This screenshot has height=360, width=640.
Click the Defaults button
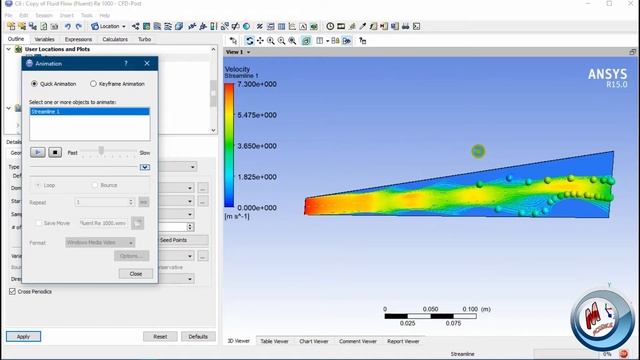pyautogui.click(x=198, y=336)
